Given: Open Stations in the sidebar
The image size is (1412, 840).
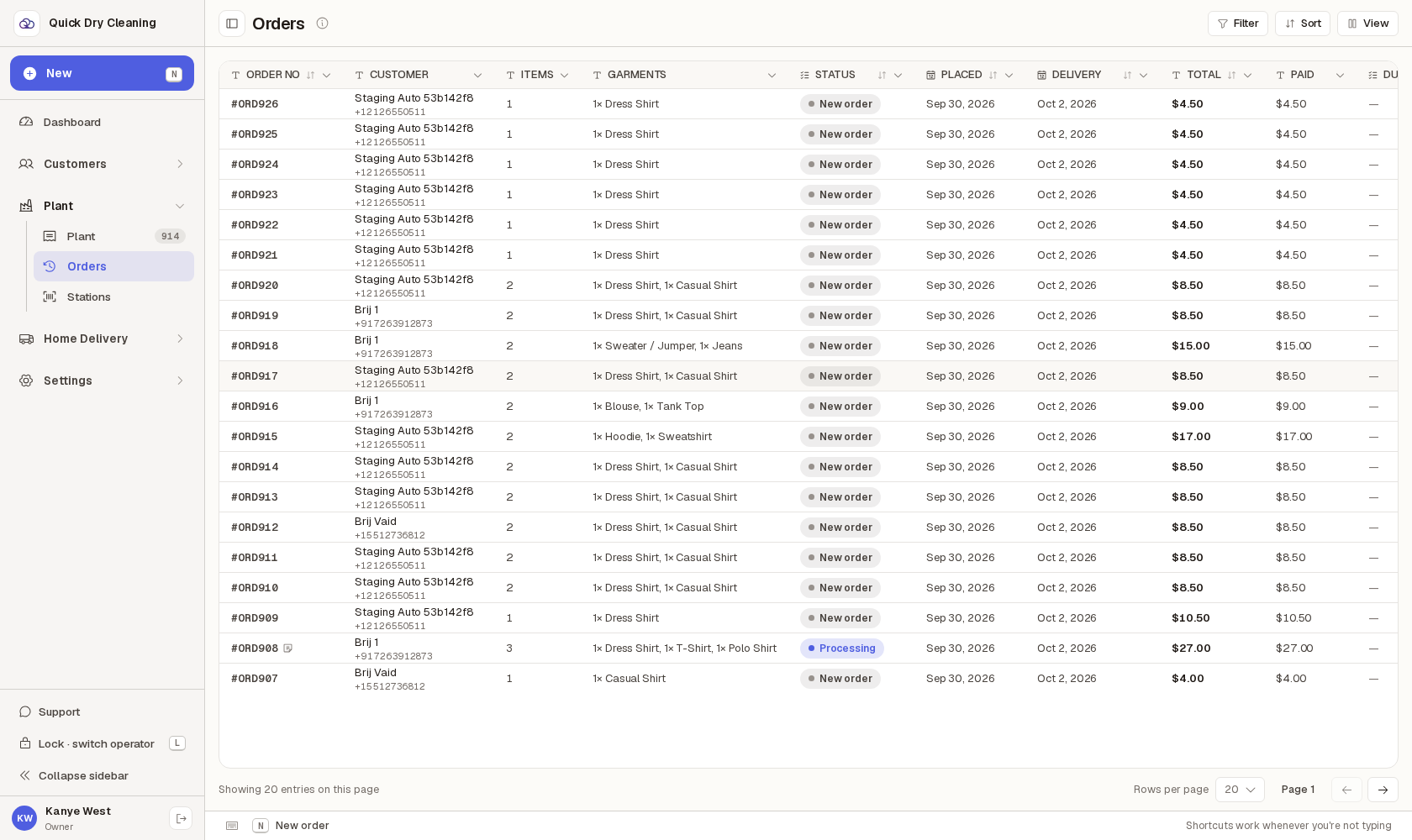Looking at the screenshot, I should (x=113, y=297).
